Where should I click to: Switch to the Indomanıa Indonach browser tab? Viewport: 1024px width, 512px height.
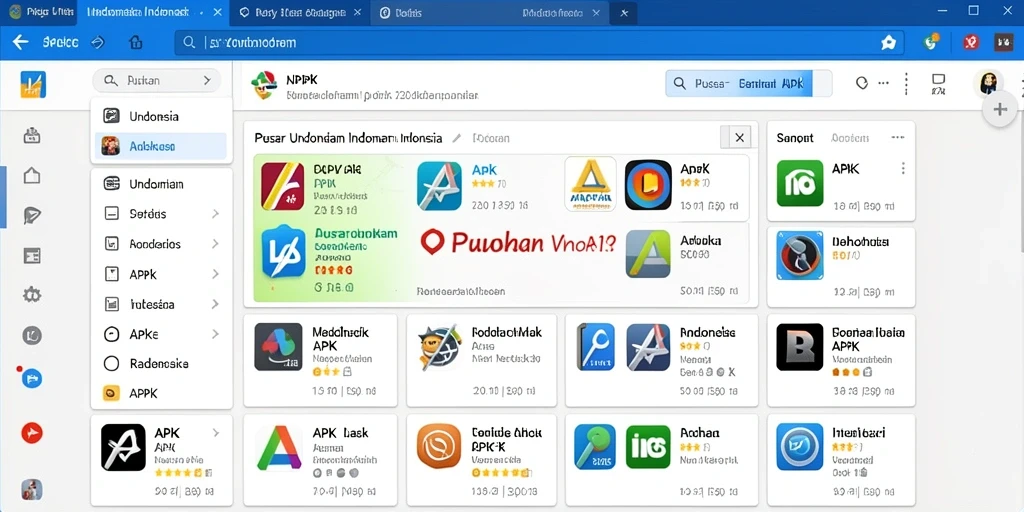point(152,12)
